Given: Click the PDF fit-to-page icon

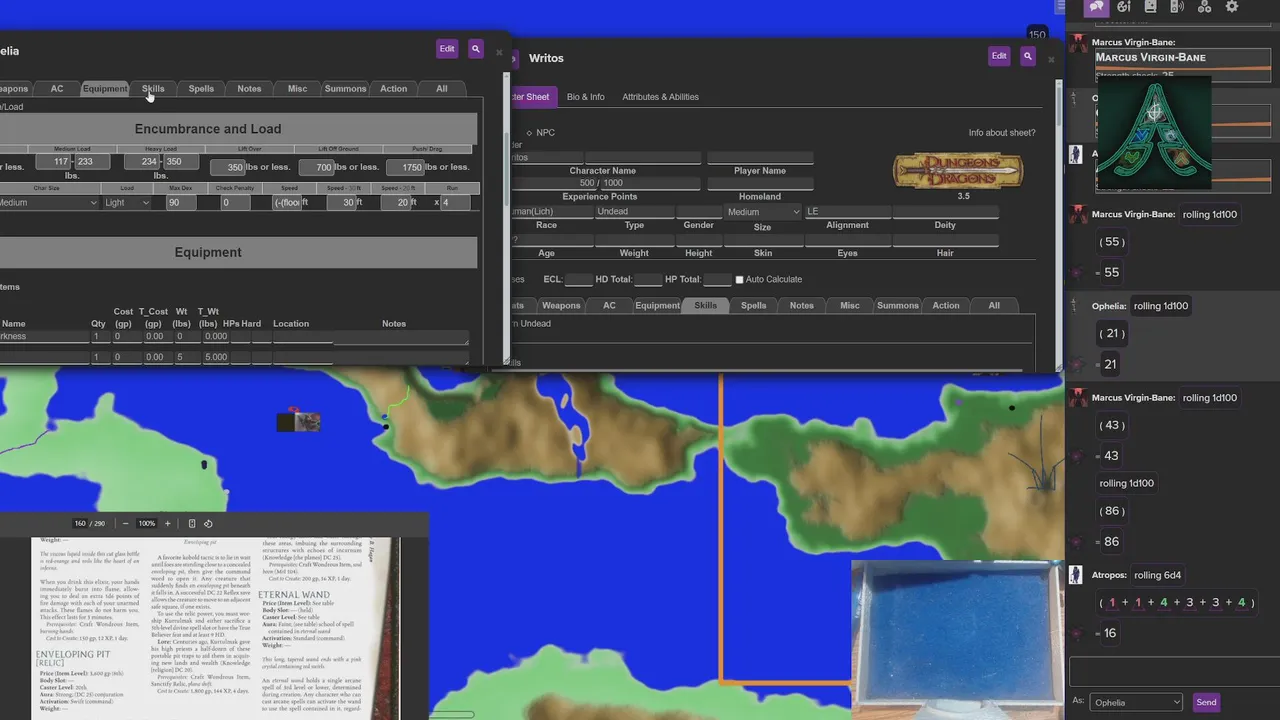Looking at the screenshot, I should pyautogui.click(x=192, y=523).
